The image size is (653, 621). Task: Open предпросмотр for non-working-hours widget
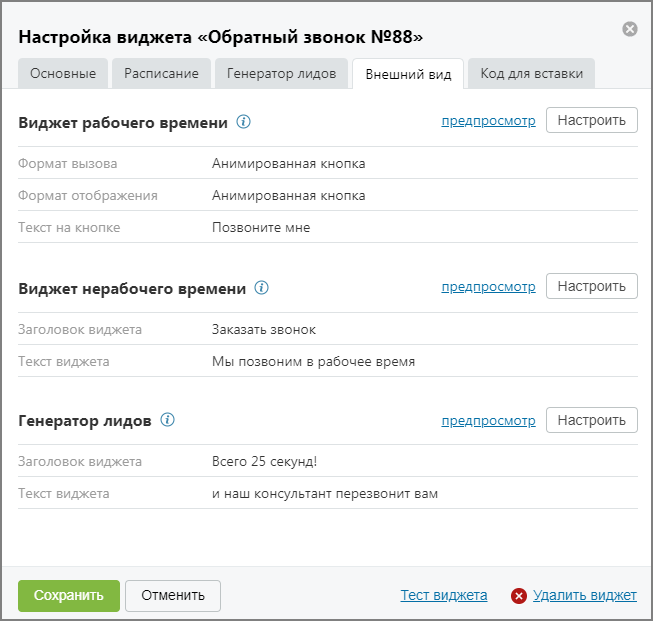pos(489,286)
